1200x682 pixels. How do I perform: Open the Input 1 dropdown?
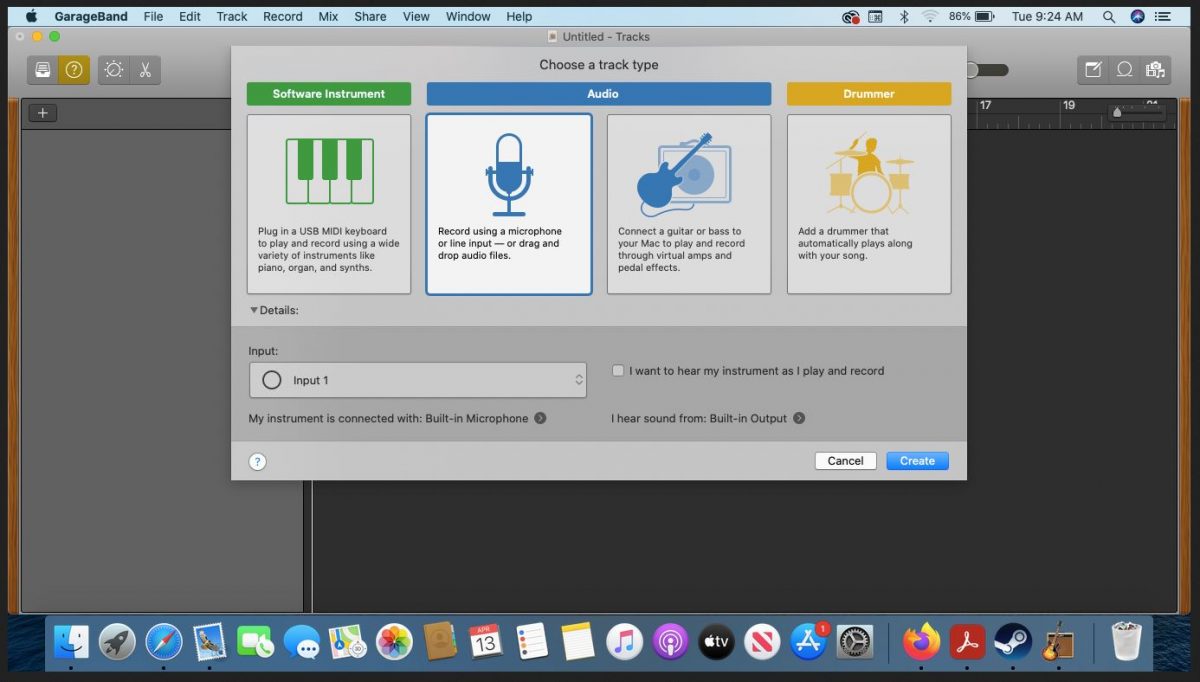click(x=418, y=380)
